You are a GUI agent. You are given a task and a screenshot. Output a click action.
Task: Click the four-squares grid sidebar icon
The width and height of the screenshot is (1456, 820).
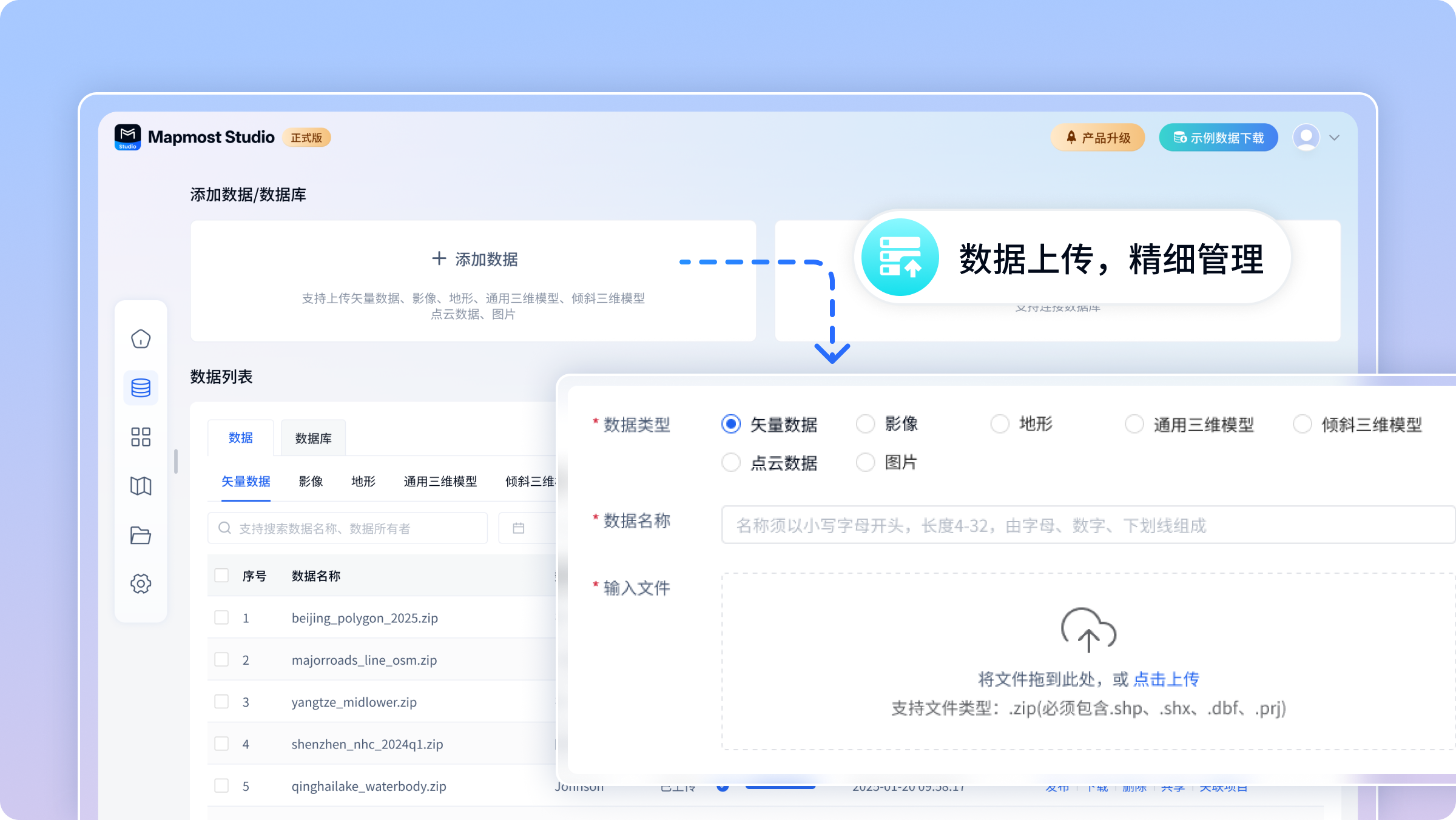(141, 437)
